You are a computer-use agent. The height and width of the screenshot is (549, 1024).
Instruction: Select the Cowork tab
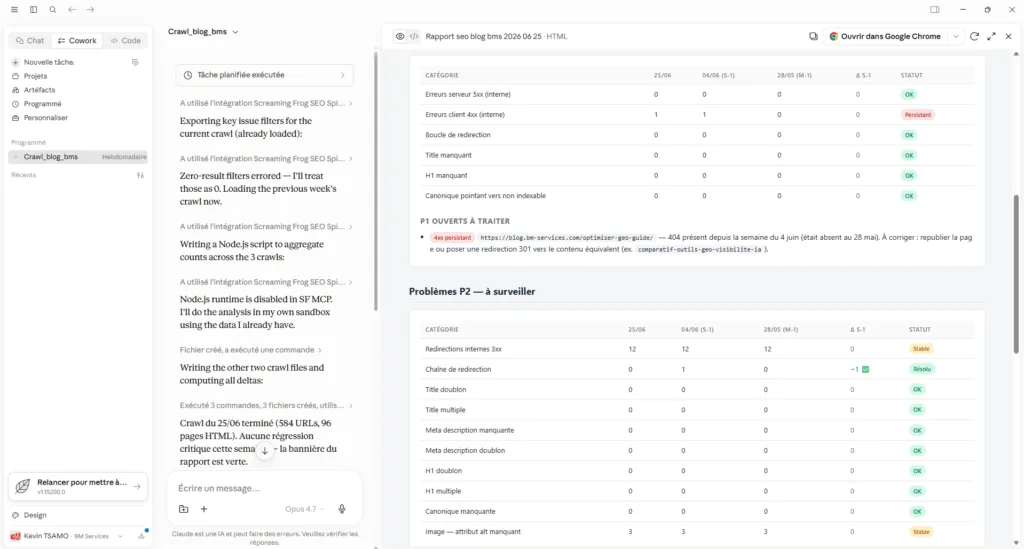[x=77, y=40]
